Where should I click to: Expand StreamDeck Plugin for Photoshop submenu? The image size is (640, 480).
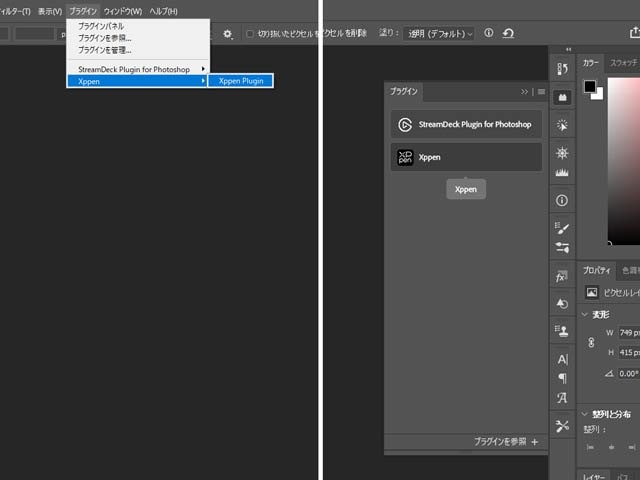[x=138, y=69]
